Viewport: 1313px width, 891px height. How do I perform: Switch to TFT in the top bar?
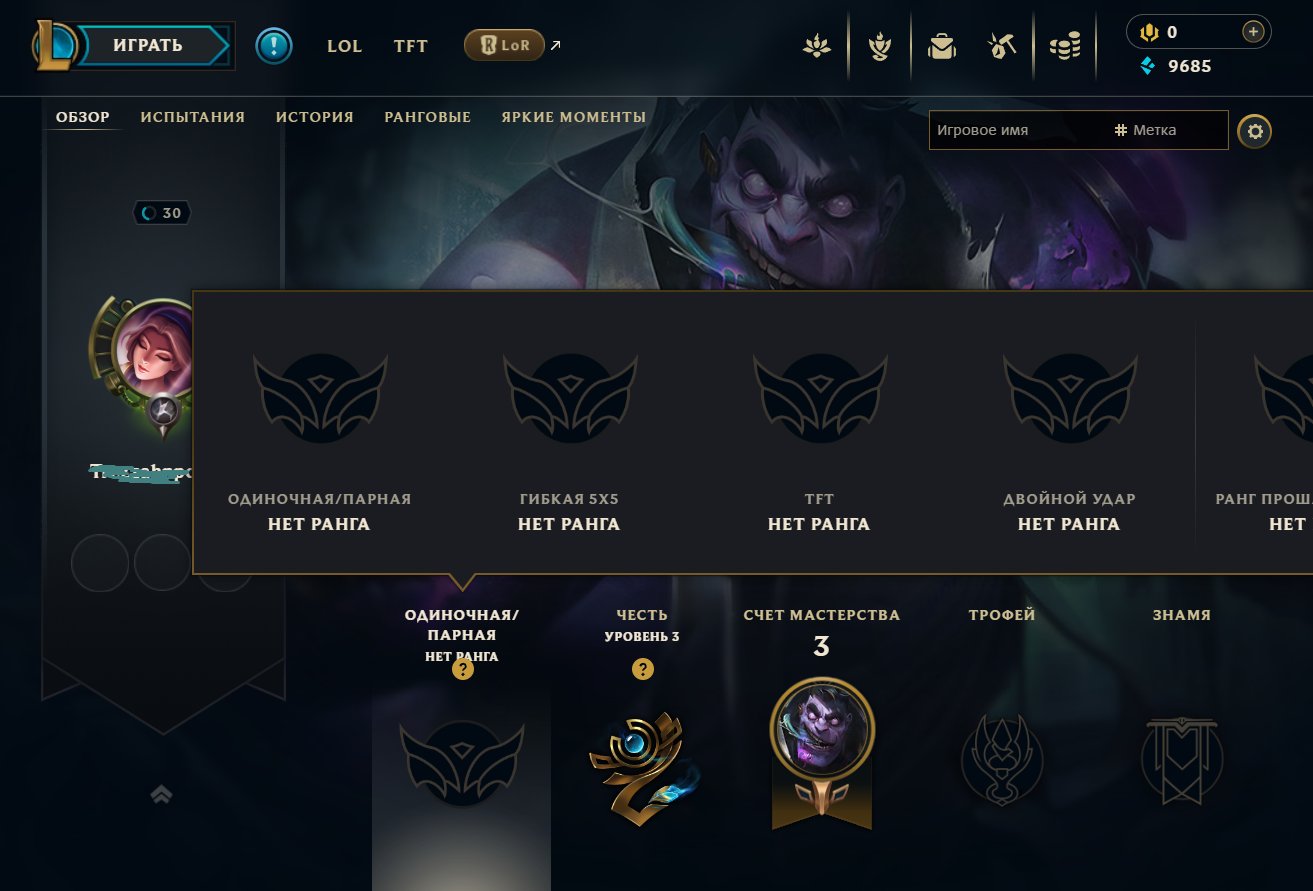[x=411, y=46]
